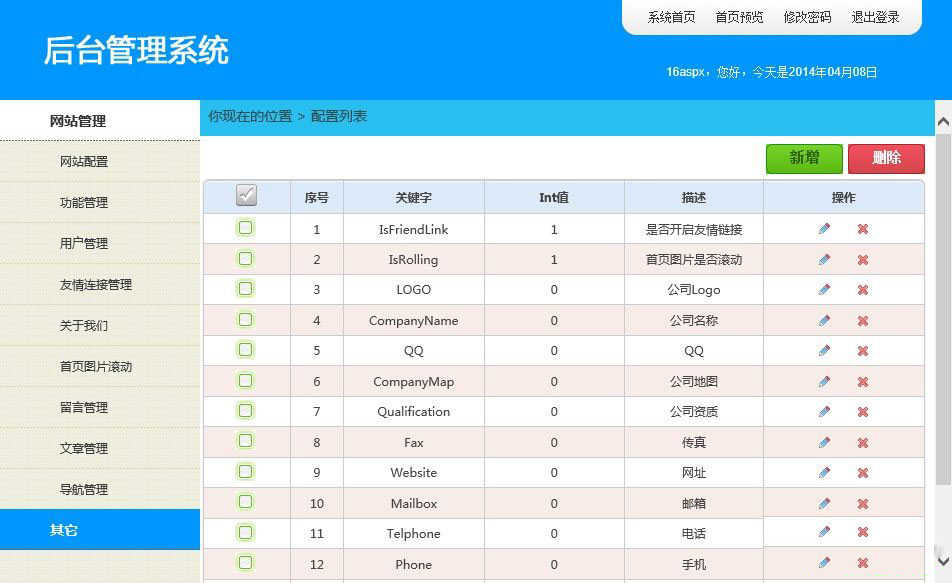
Task: Edit the Qualification configuration row
Action: pyautogui.click(x=823, y=411)
